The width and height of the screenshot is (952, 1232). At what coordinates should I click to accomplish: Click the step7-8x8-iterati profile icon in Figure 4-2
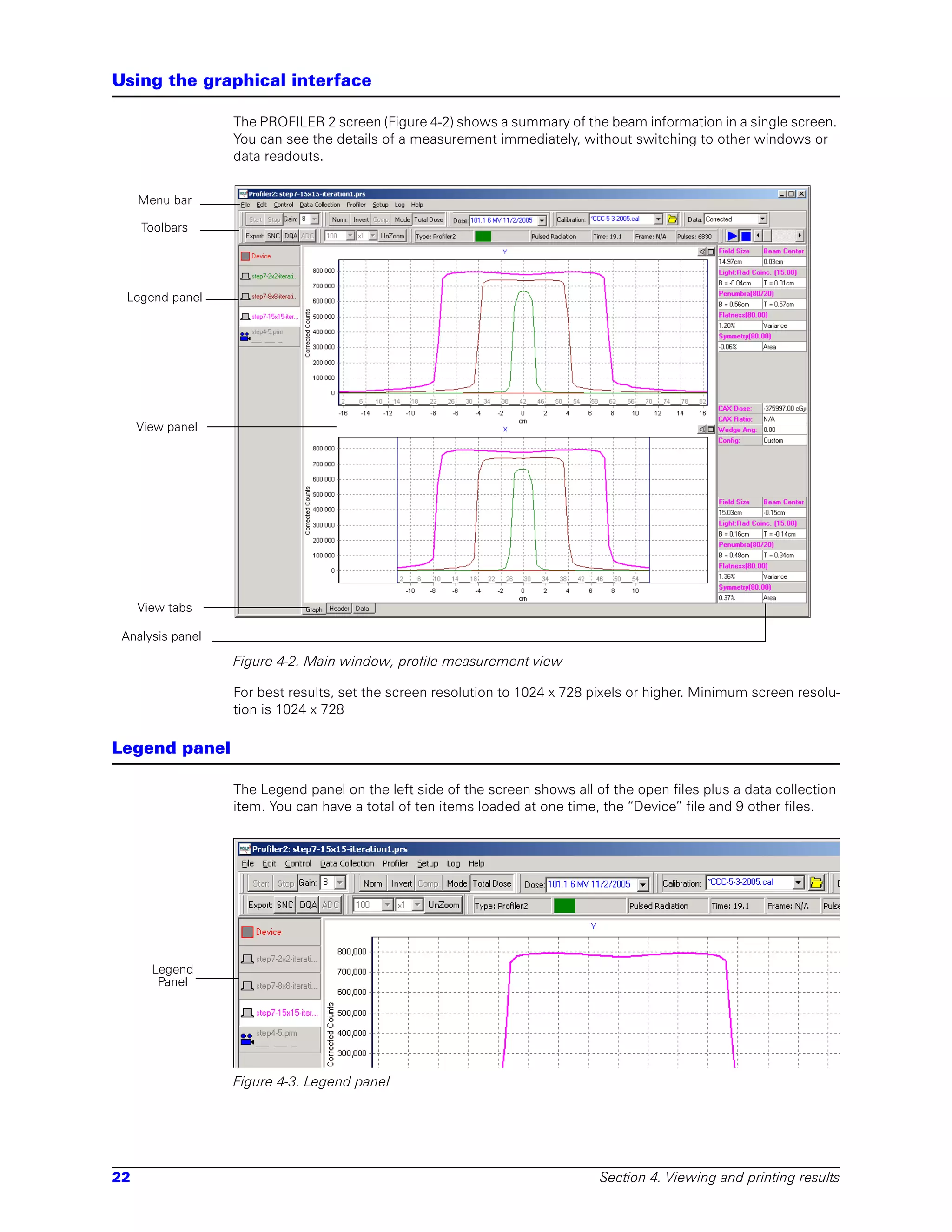[245, 297]
